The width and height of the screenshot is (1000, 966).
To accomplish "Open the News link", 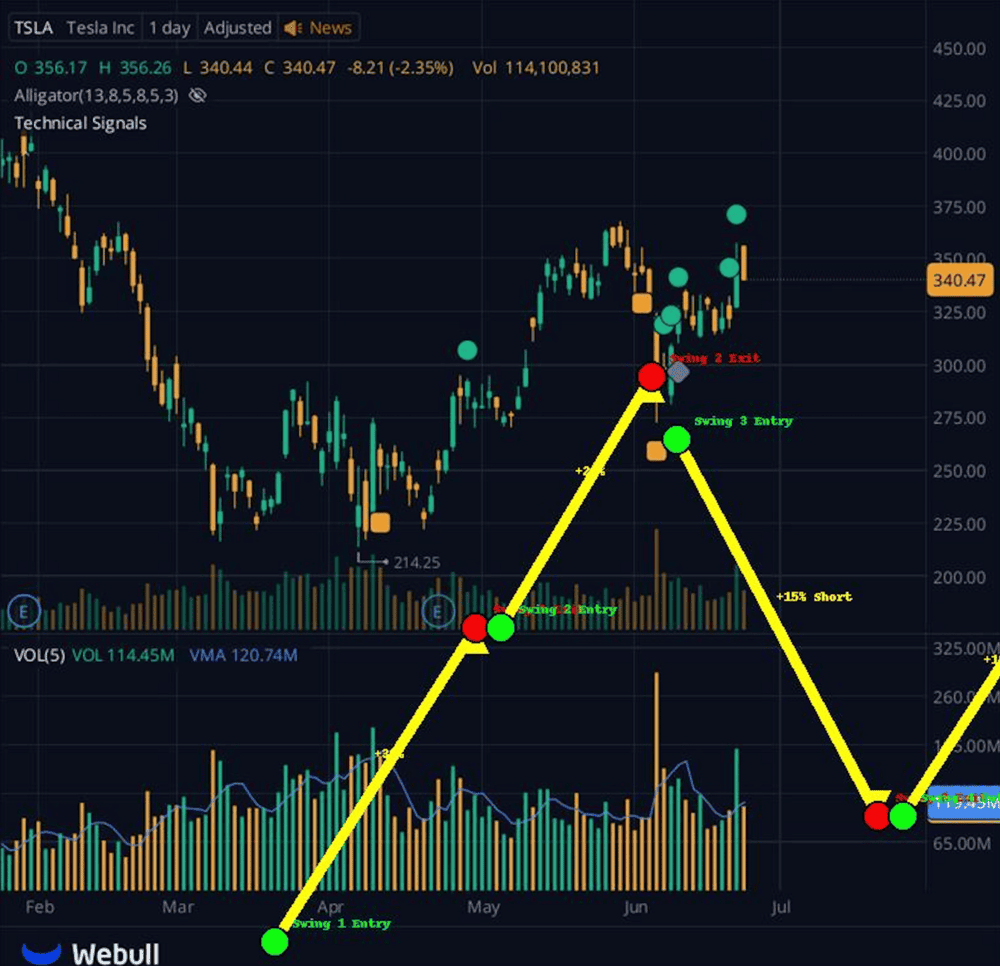I will point(330,28).
